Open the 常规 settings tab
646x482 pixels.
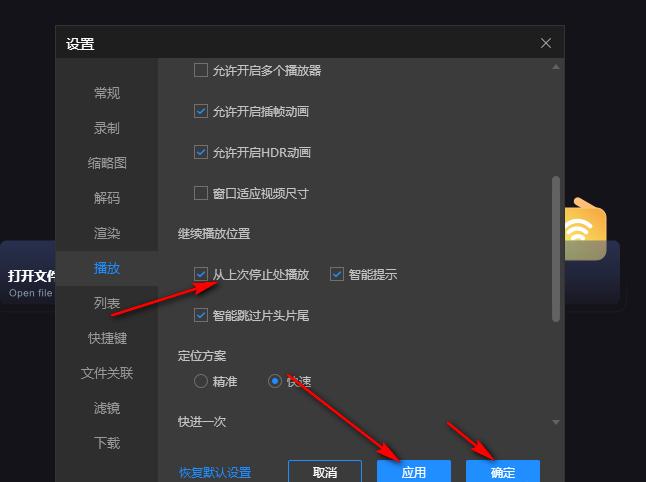click(x=107, y=93)
